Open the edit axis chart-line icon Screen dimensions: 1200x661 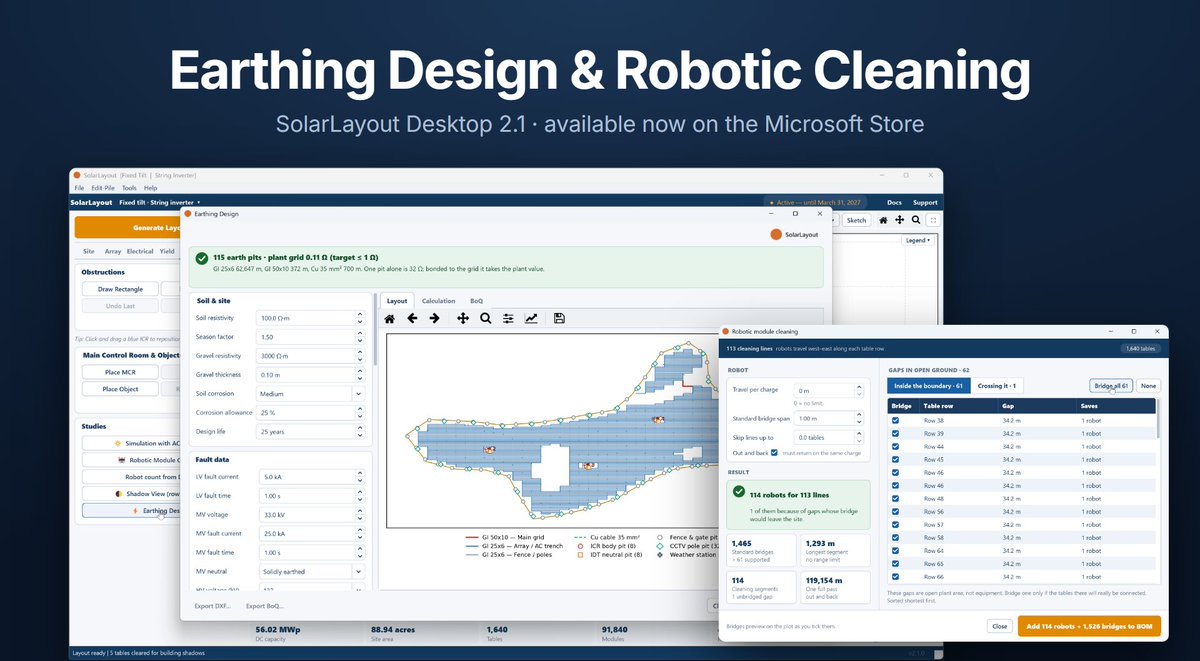(531, 318)
